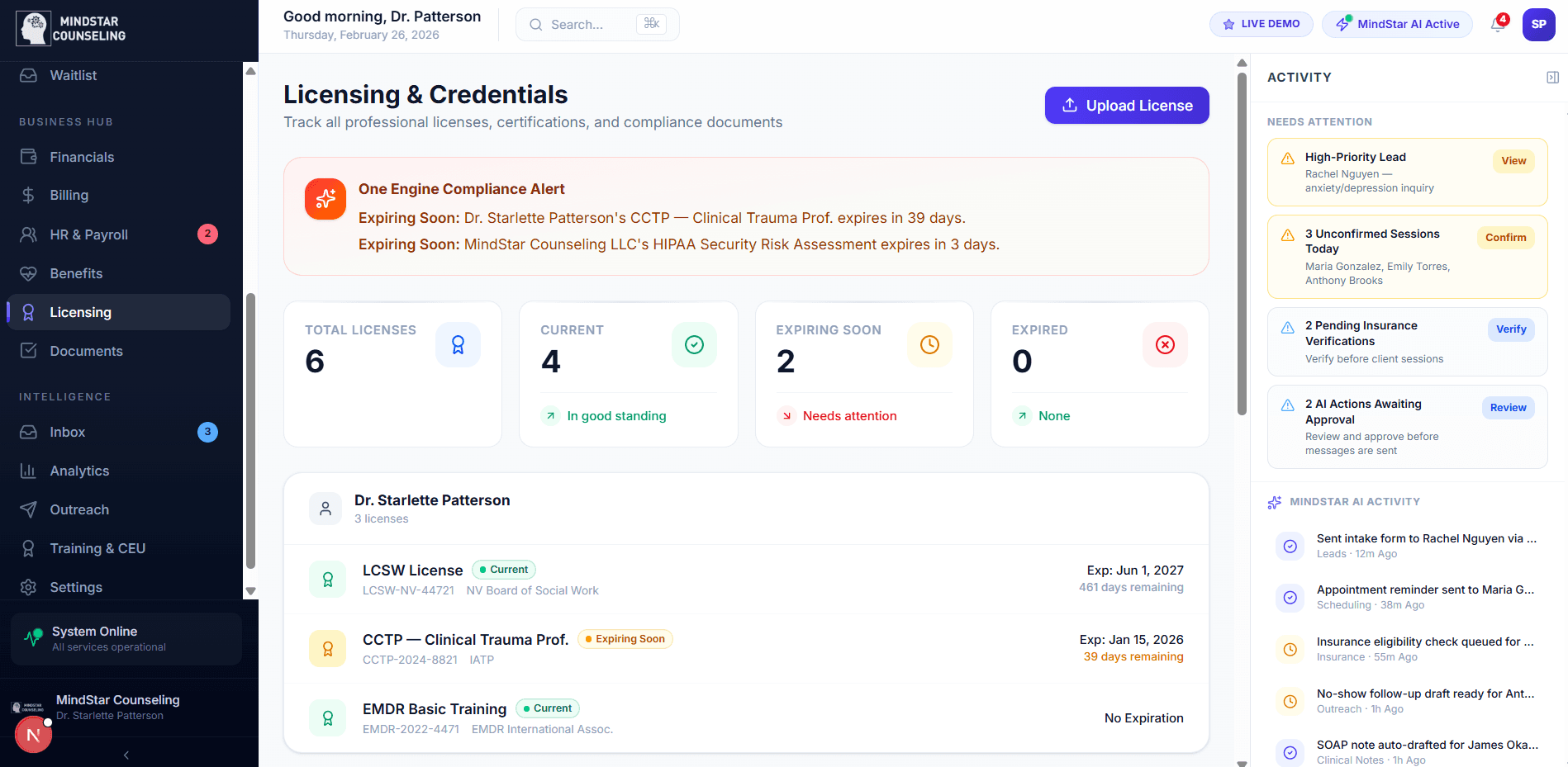Click inside the Search field
This screenshot has width=1568, height=767.
click(x=590, y=24)
